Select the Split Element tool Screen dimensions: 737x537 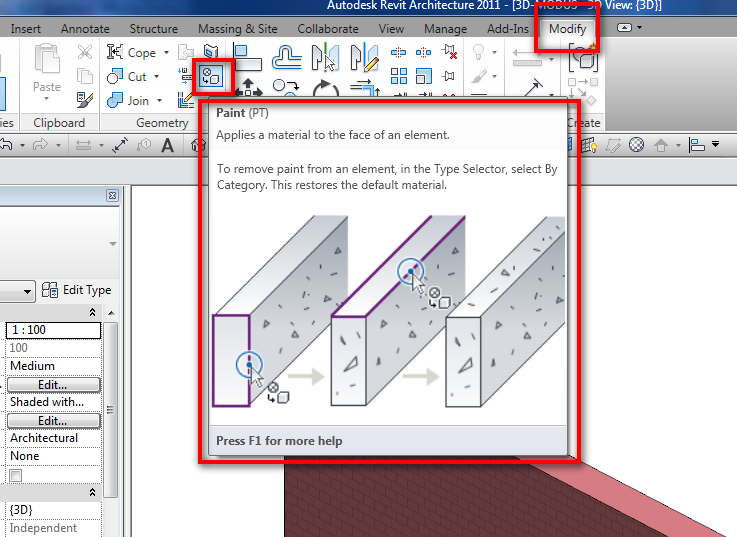[x=399, y=52]
